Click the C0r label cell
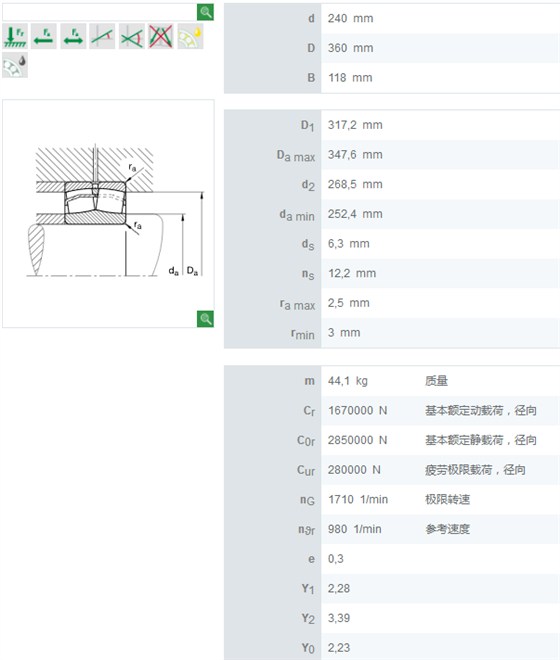The image size is (560, 660). tap(272, 440)
